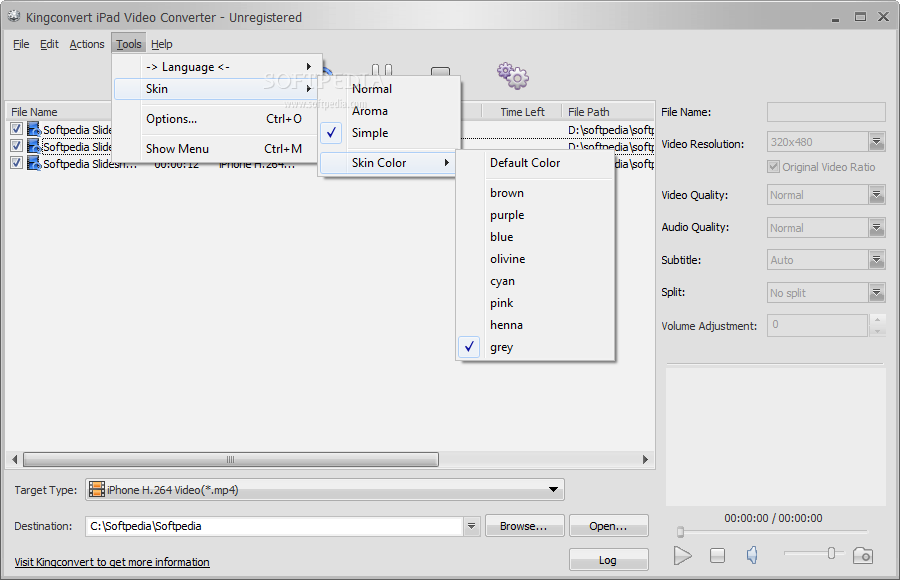Increase Volume Adjustment with up arrow
This screenshot has width=900, height=580.
(x=877, y=320)
